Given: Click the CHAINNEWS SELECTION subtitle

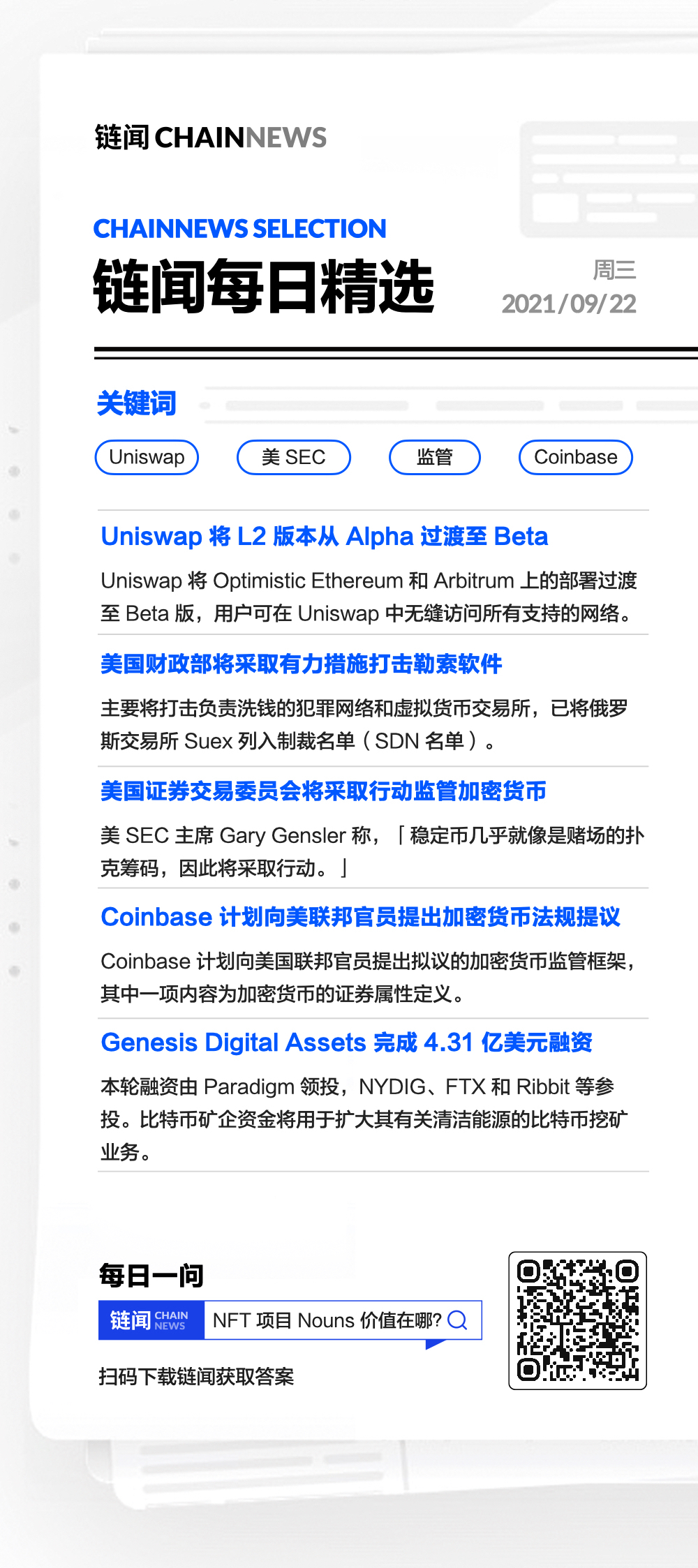Looking at the screenshot, I should click(x=239, y=229).
